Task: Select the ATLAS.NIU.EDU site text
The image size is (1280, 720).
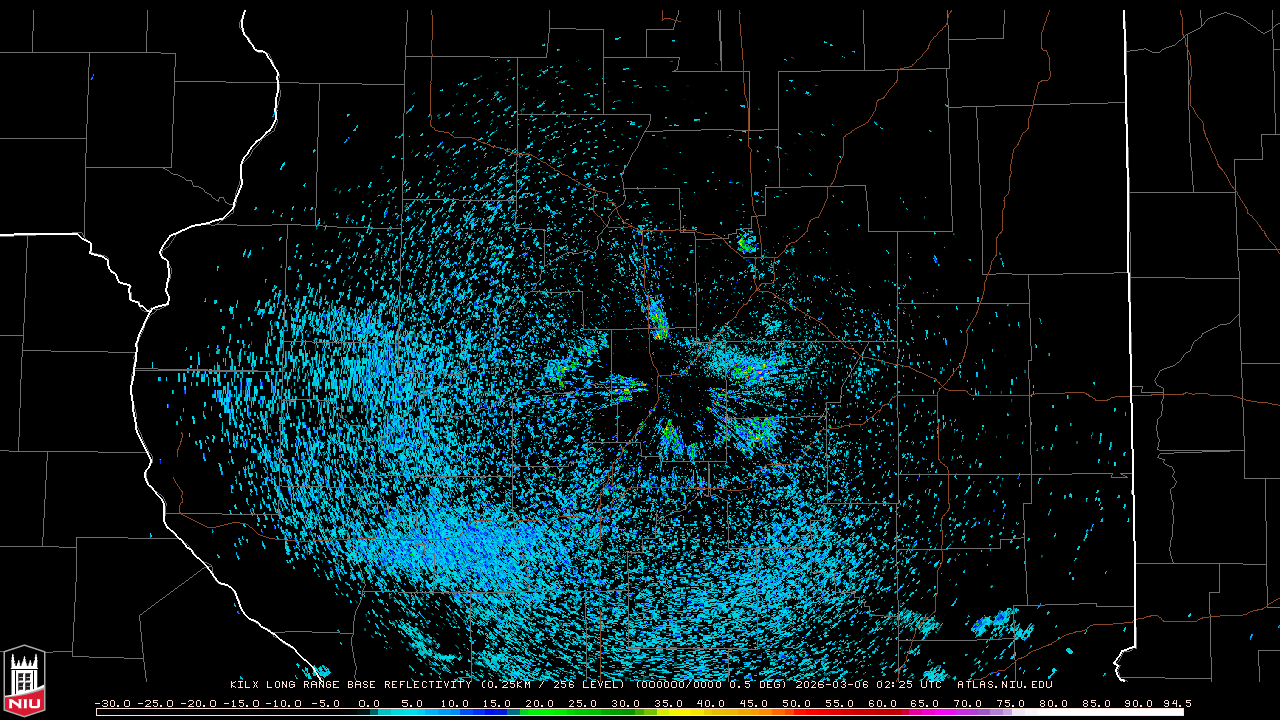Action: click(1004, 685)
